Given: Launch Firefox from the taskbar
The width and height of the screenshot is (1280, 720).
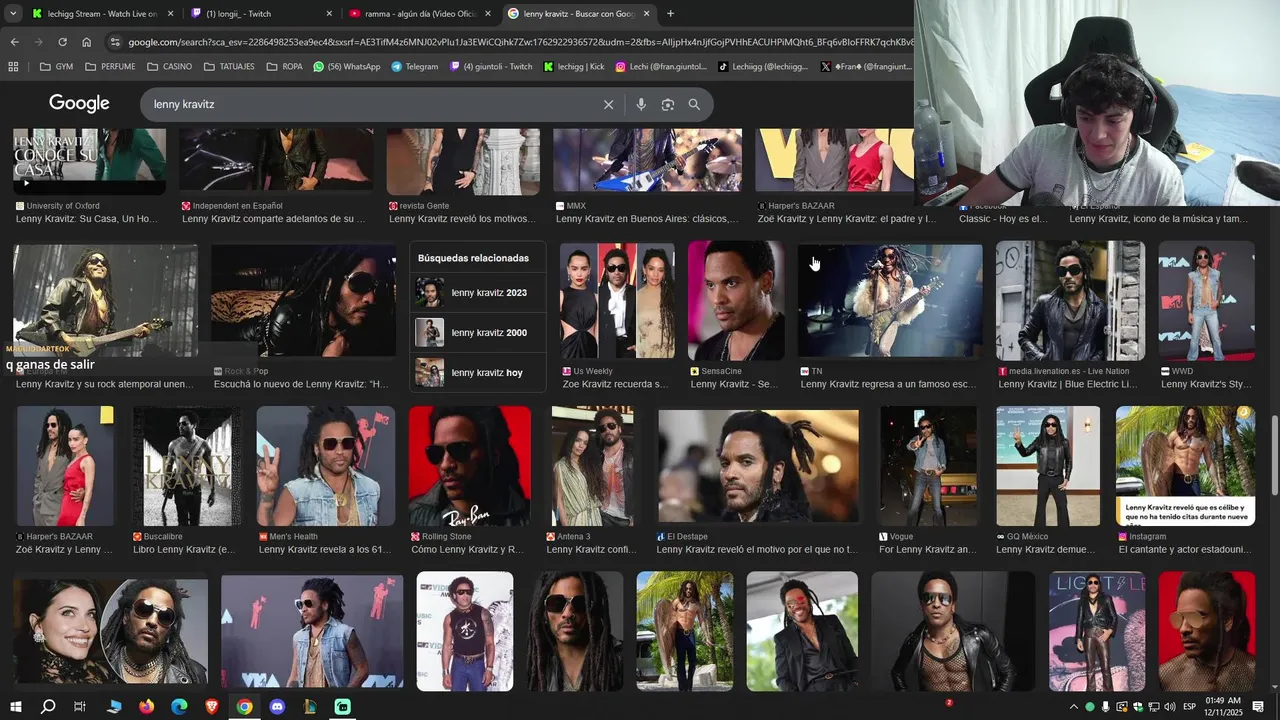Looking at the screenshot, I should [x=147, y=707].
